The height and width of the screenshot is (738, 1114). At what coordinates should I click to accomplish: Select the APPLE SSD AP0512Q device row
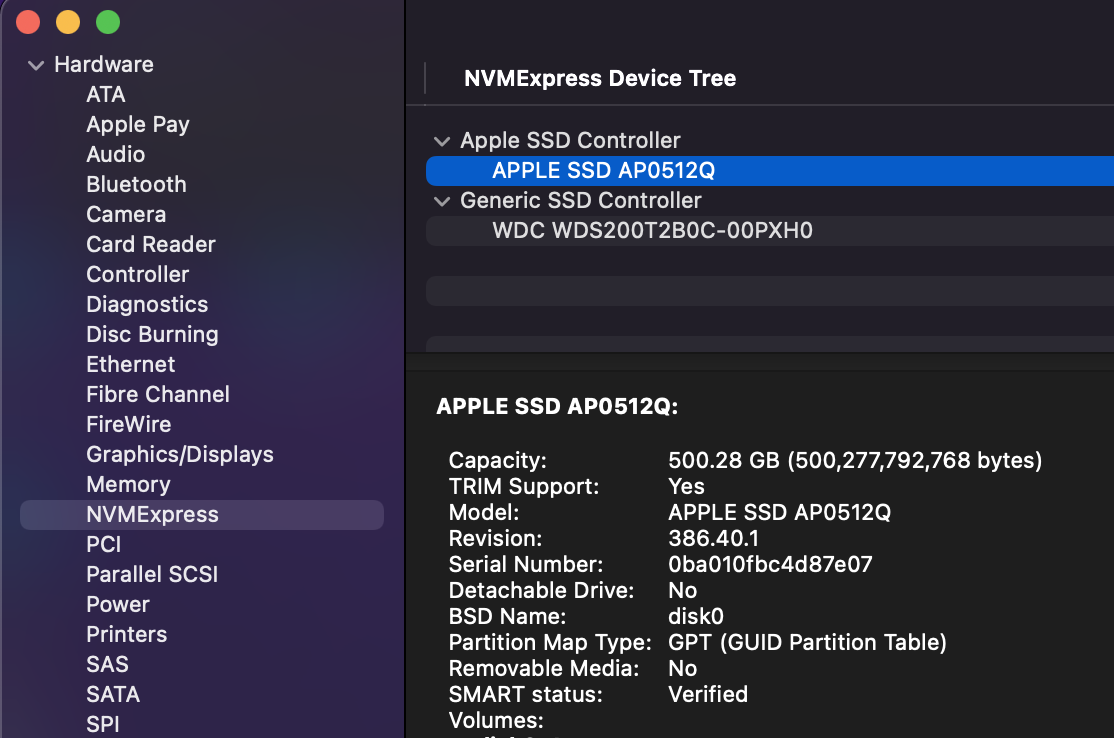[770, 171]
